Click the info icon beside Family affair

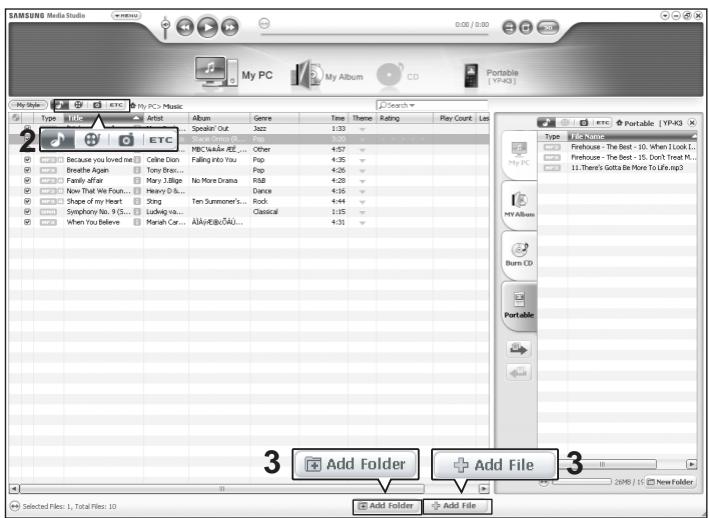[137, 181]
